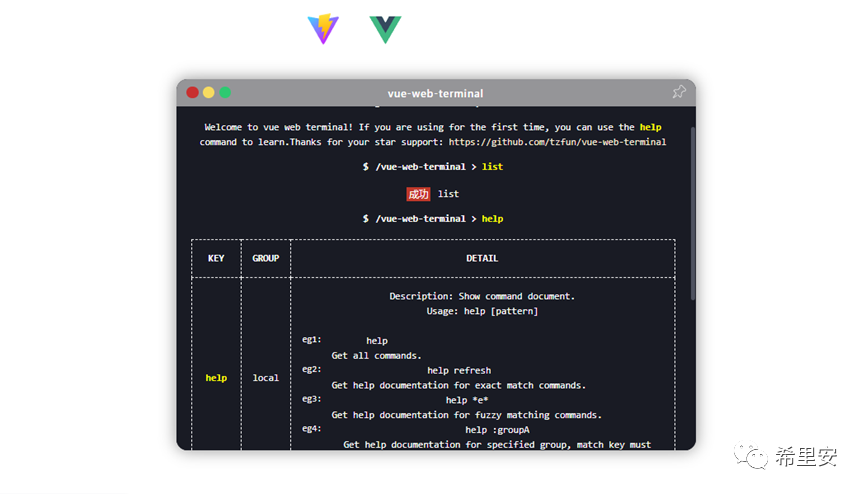Click the local group cell
865x494 pixels.
point(265,378)
